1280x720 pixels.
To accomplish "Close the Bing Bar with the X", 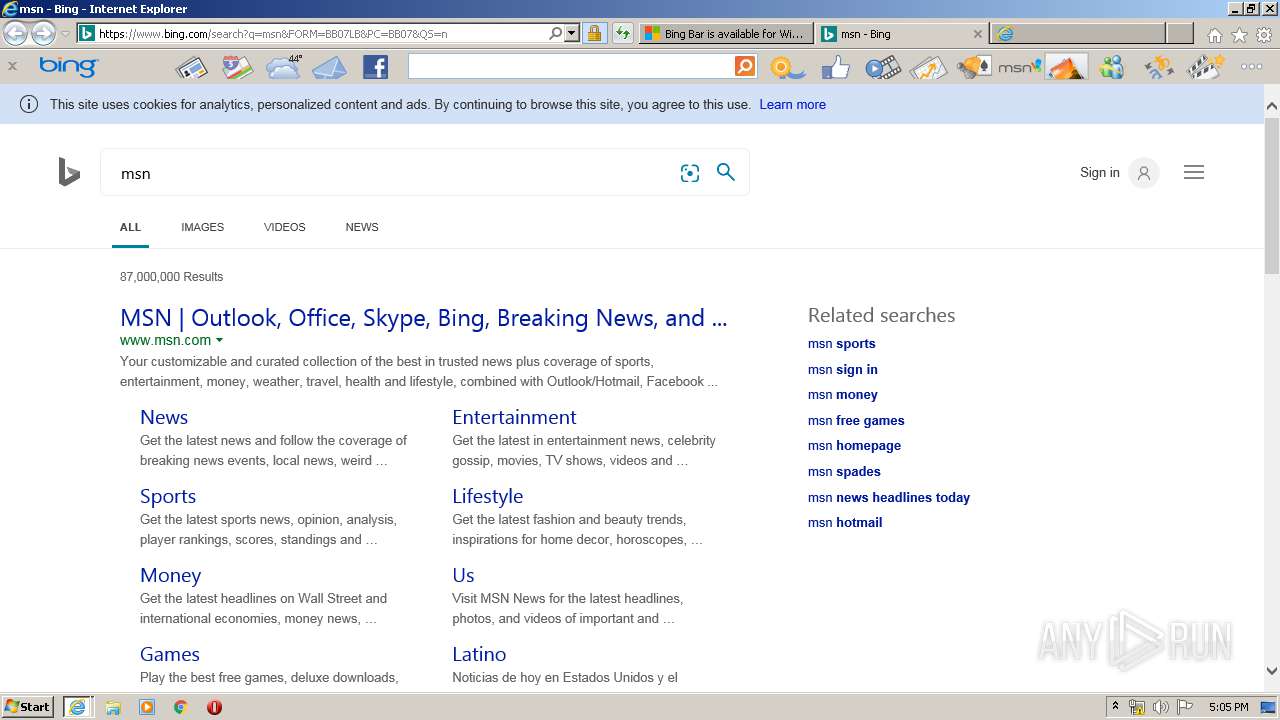I will pos(12,67).
